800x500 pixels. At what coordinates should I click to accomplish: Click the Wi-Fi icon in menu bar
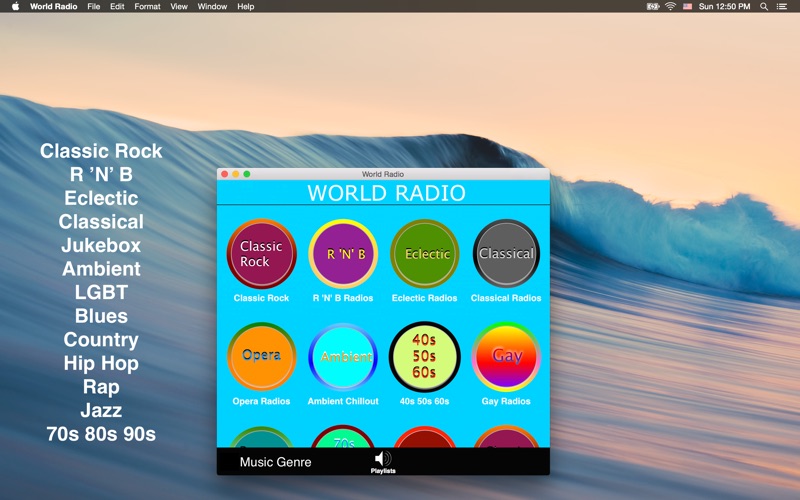coord(670,6)
